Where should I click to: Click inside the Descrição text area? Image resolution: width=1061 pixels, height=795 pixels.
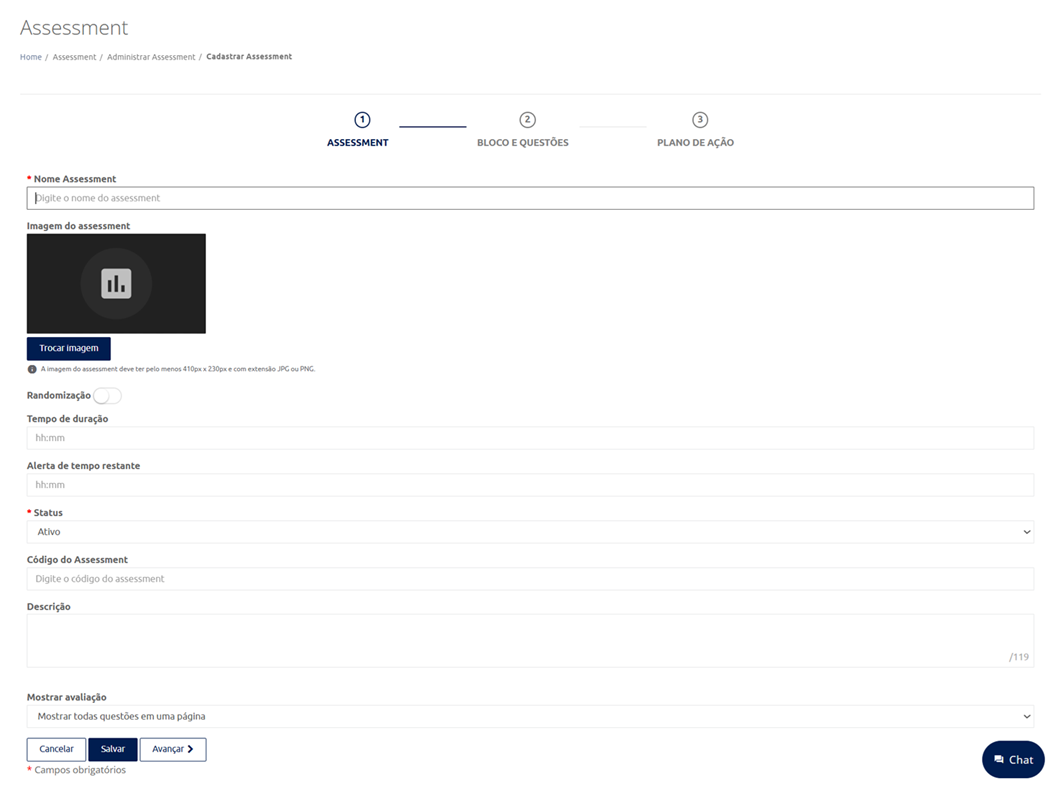530,641
